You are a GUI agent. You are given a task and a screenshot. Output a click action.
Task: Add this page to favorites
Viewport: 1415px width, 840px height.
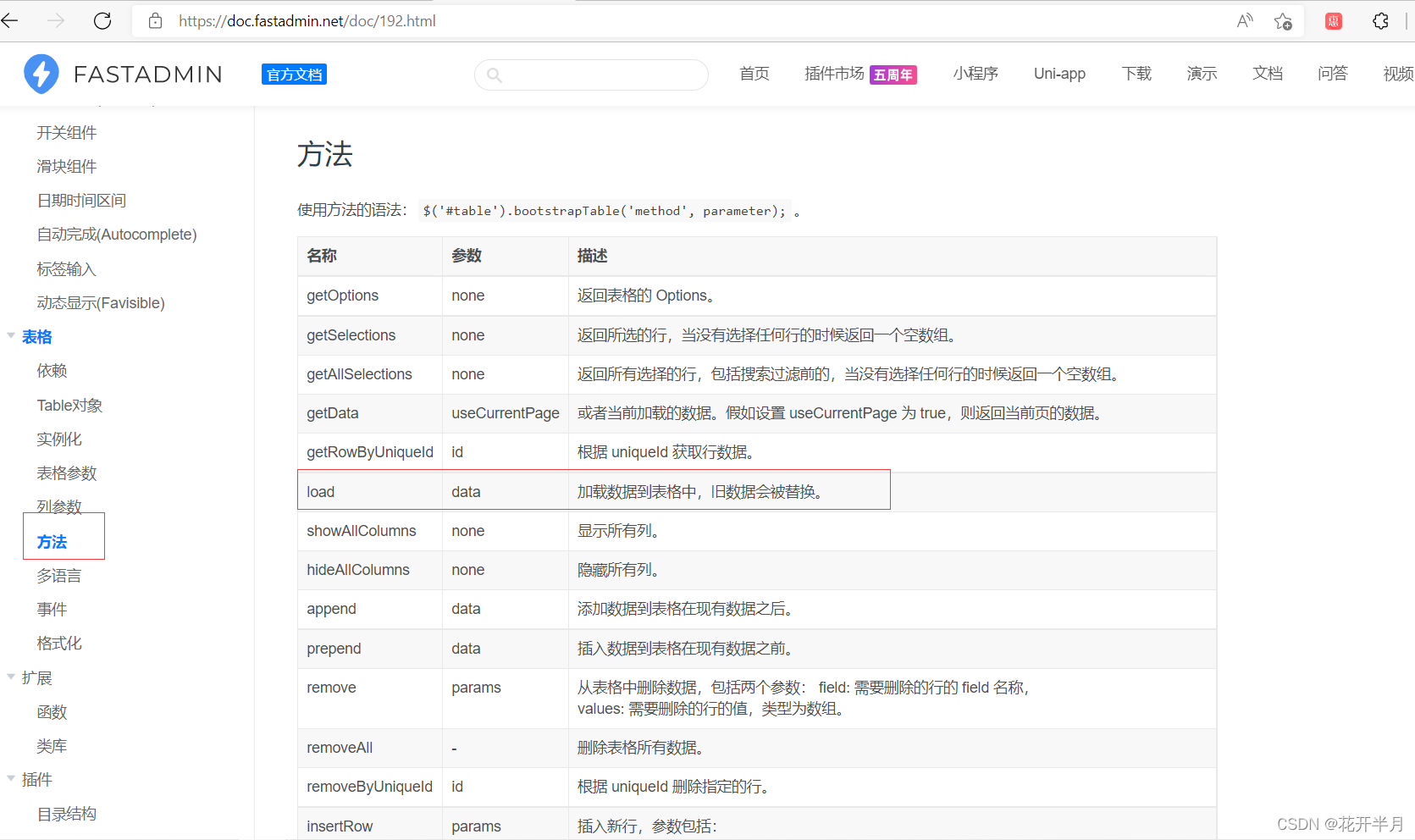click(1282, 21)
